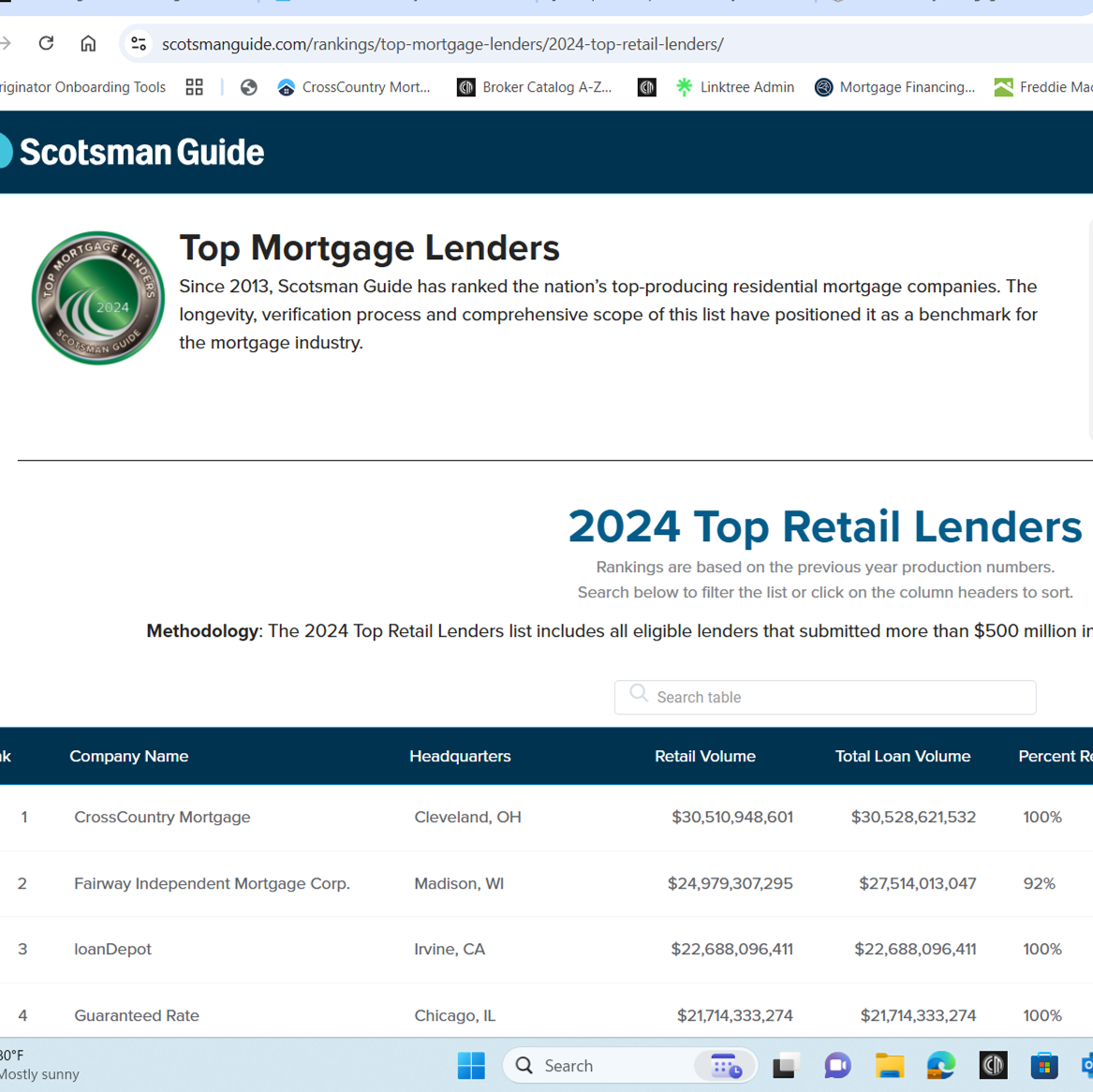Click the Top Mortgage Lenders 2024 badge
The height and width of the screenshot is (1092, 1093).
[x=98, y=298]
